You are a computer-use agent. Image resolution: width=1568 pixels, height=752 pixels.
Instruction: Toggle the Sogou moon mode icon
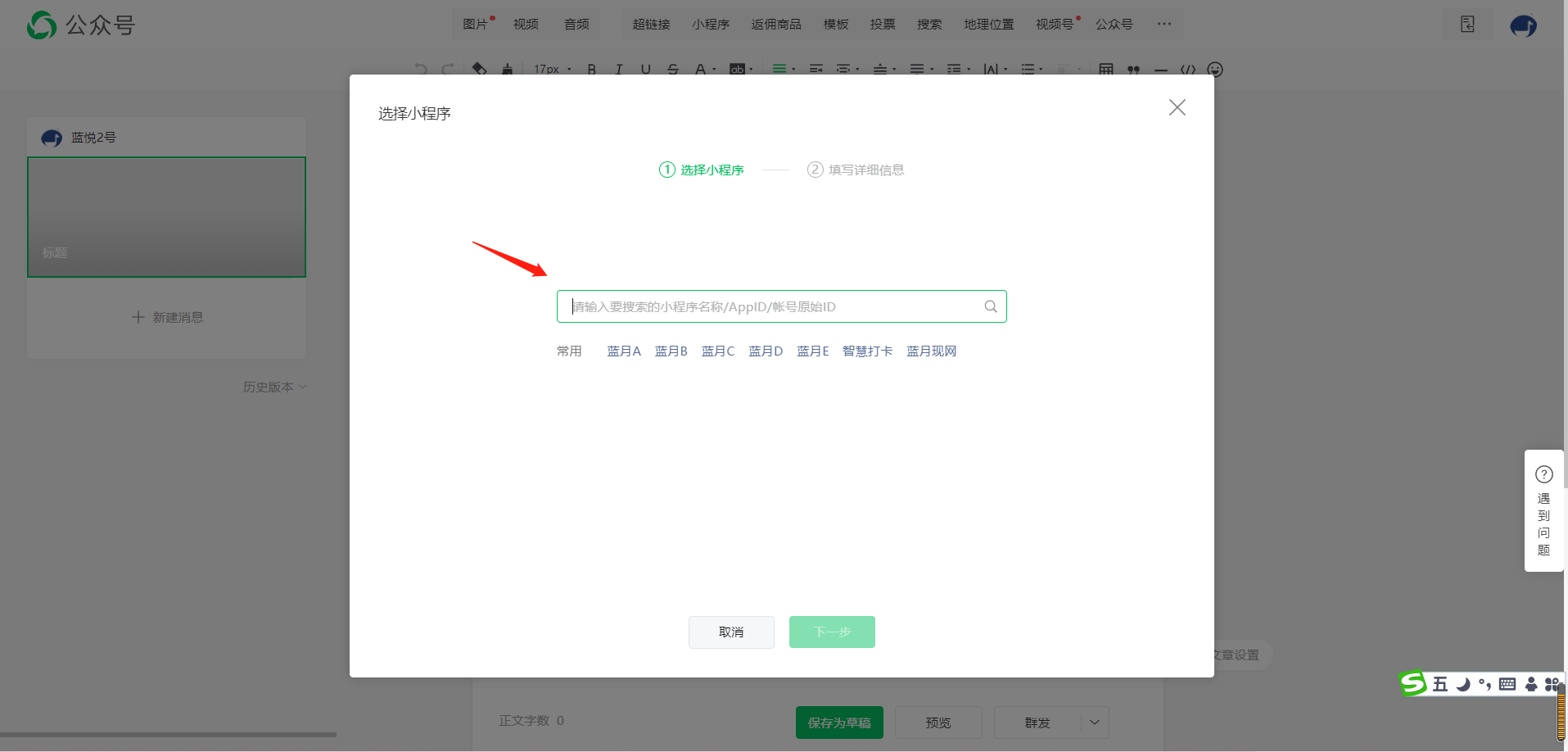(x=1462, y=684)
